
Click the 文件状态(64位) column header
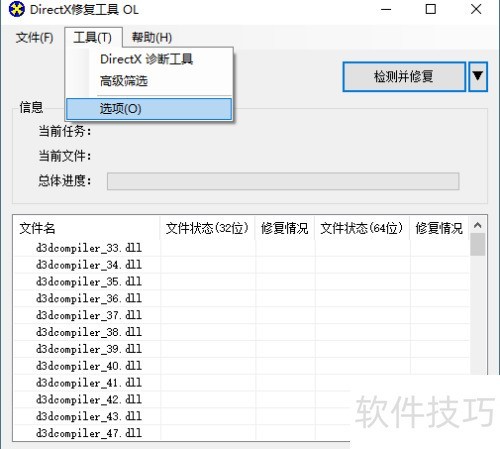(x=362, y=228)
